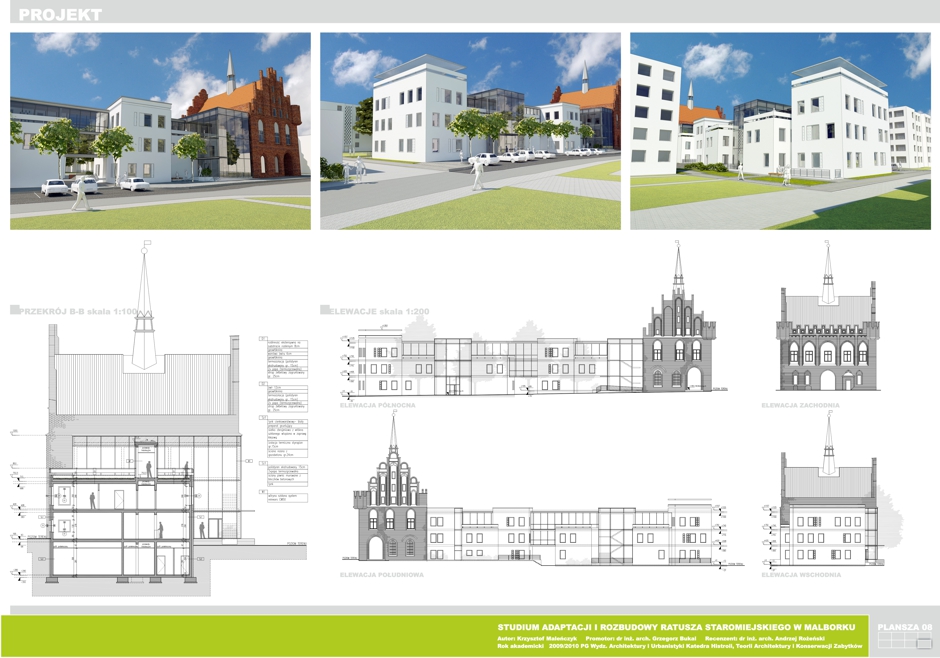Screen dimensions: 940x658
Task: Click the PROJEKT heading in top banner
Action: (60, 15)
